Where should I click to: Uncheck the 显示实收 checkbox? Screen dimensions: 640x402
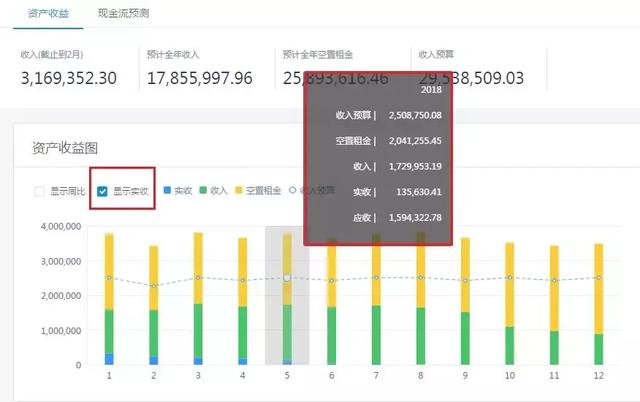point(103,190)
